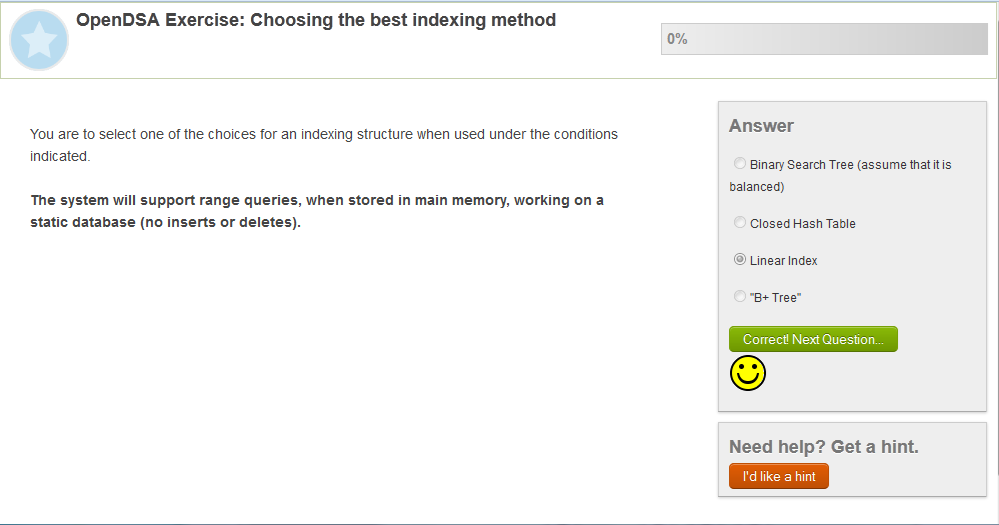Click the 0% progress bar

(824, 39)
